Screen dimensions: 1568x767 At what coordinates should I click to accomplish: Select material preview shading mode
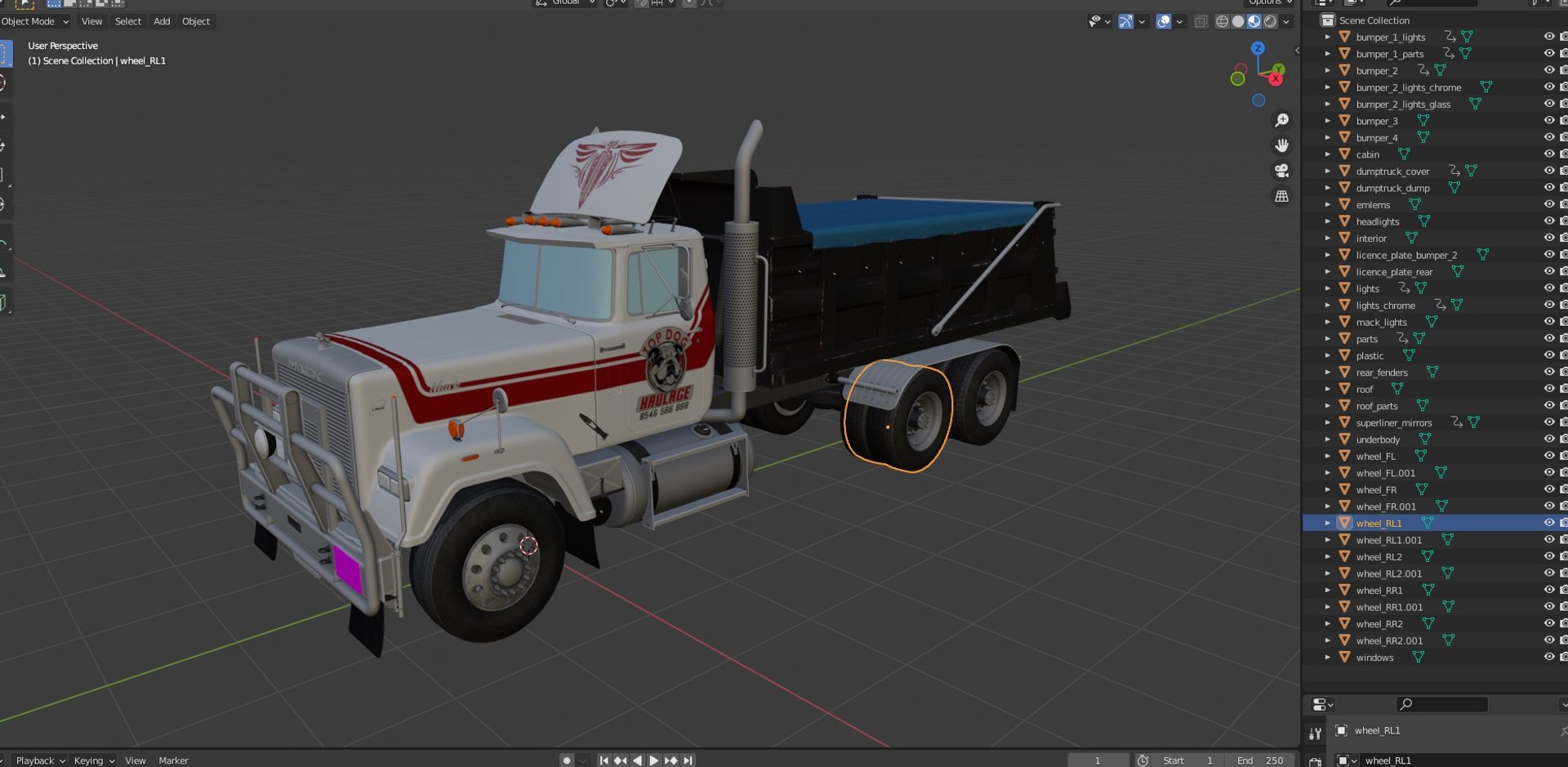point(1254,22)
